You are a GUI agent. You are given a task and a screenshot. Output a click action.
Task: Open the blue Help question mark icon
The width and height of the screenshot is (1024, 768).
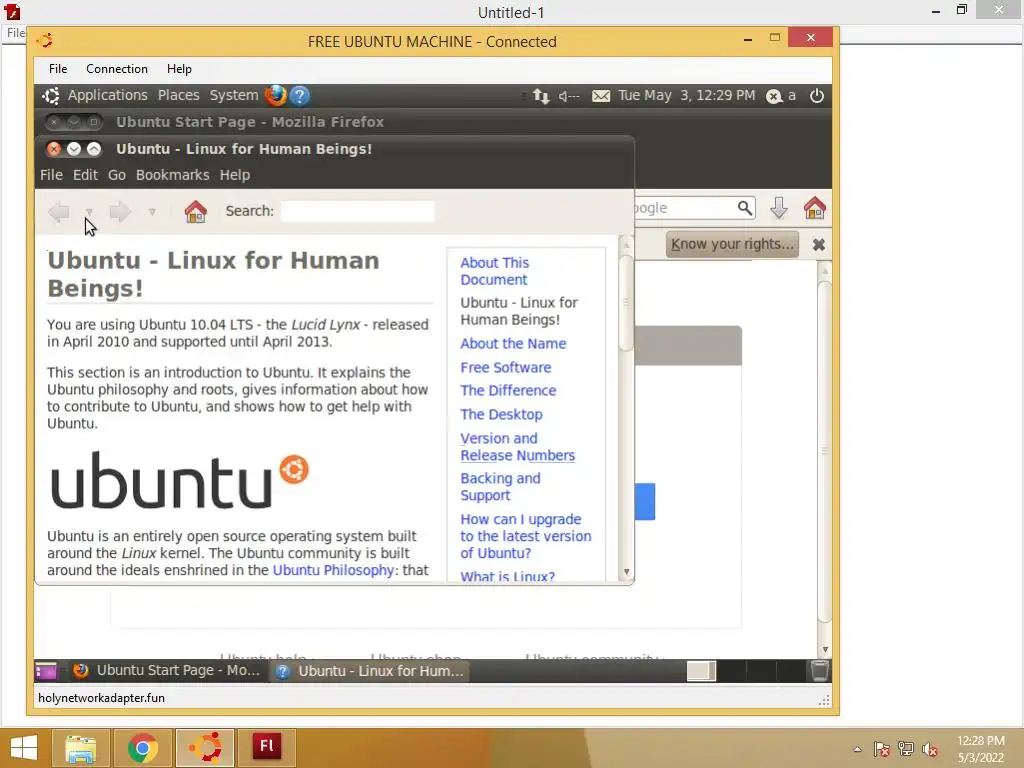(x=300, y=95)
